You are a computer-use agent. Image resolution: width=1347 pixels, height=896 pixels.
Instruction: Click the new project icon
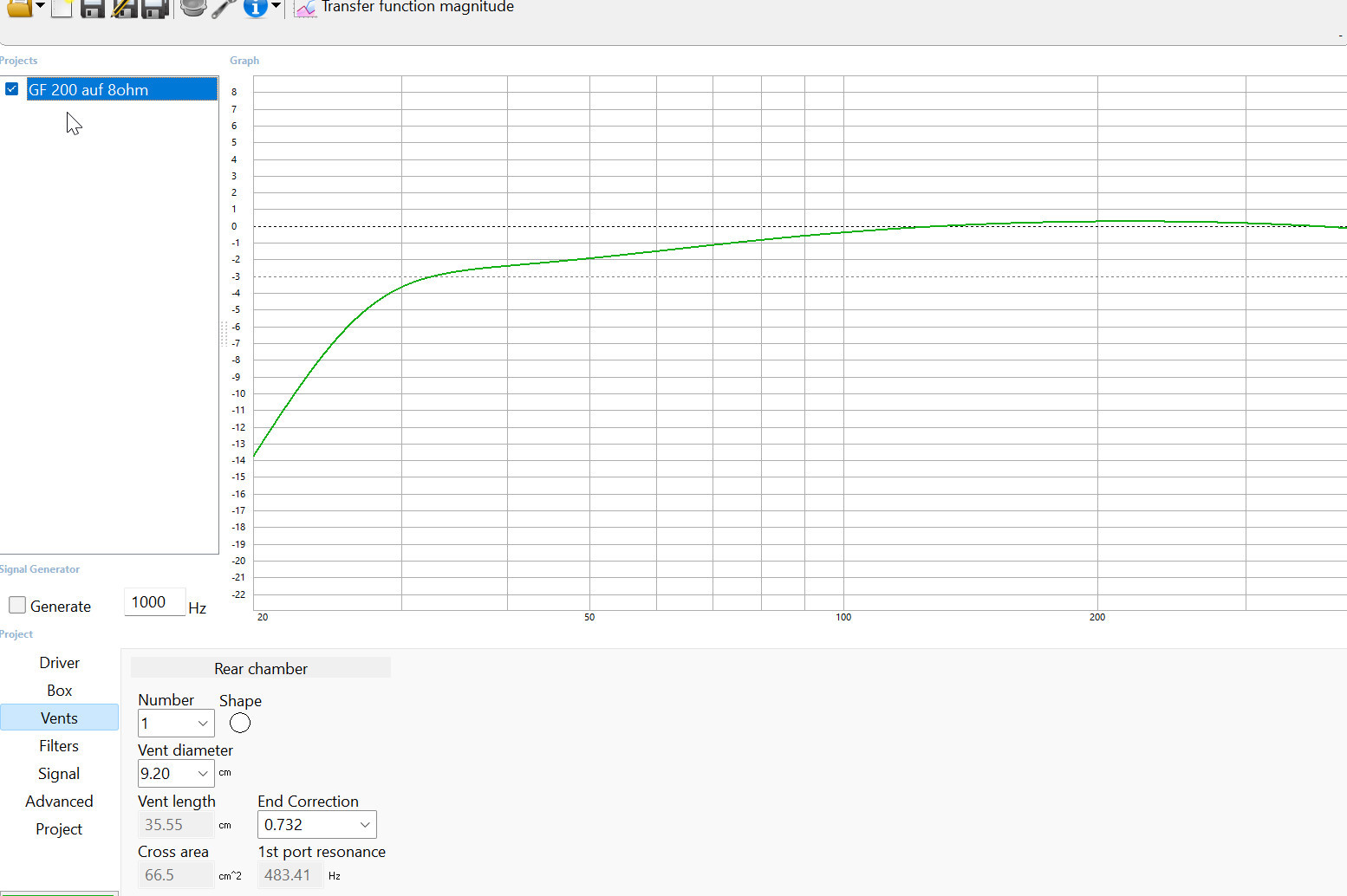tap(61, 8)
